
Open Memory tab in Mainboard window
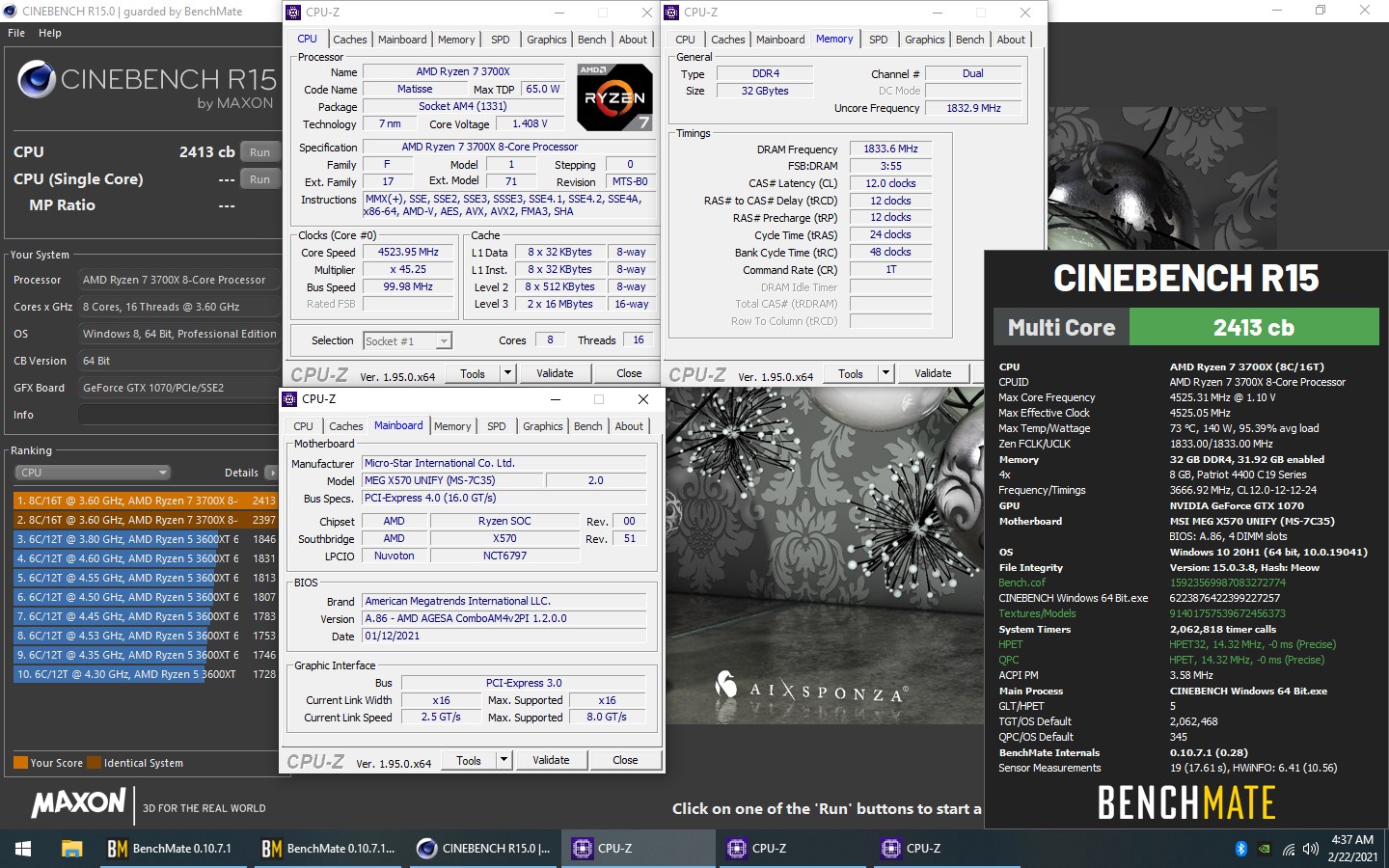click(x=452, y=426)
